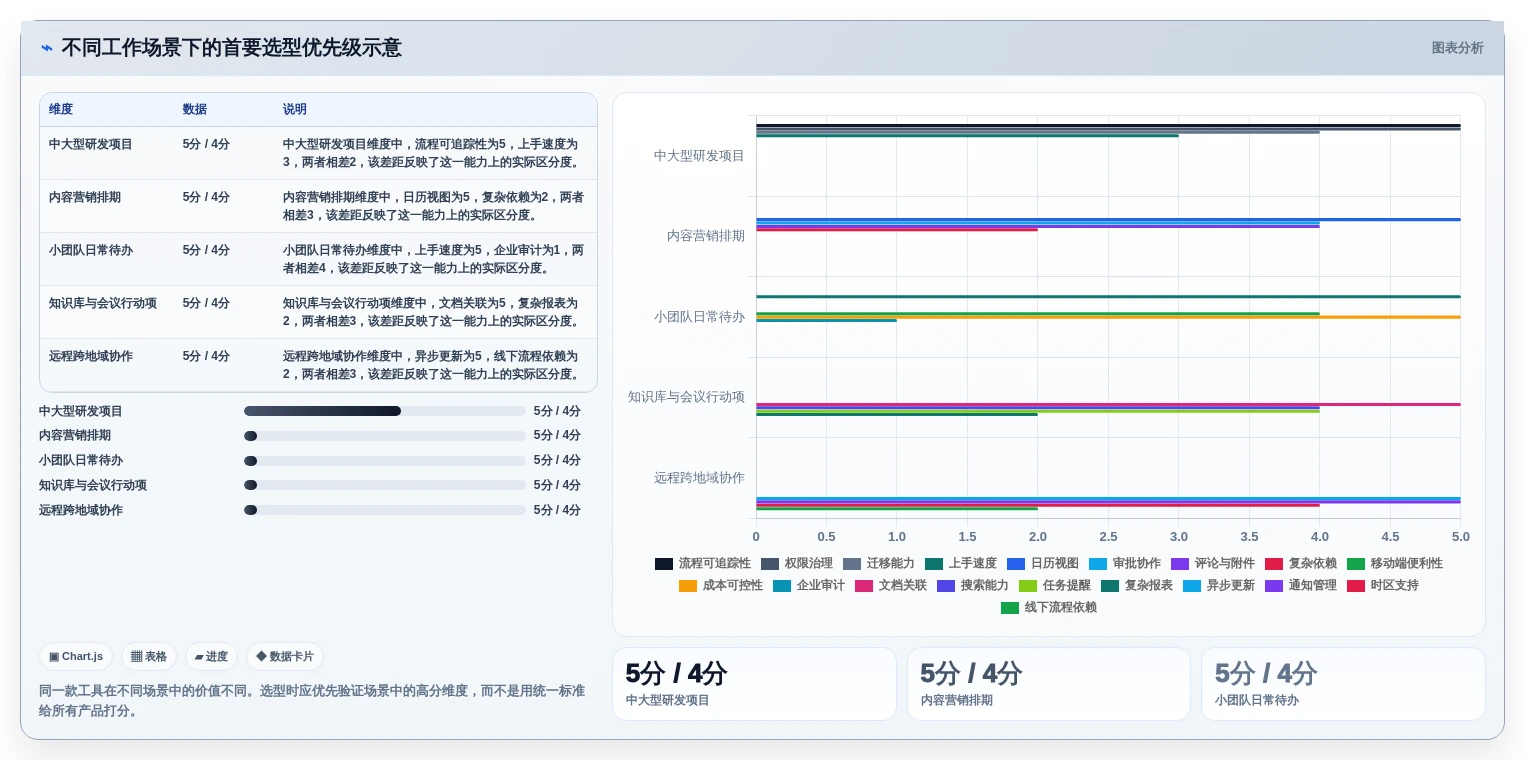Toggle the 成本可控性 legend entry
Viewport: 1525px width, 760px height.
[x=721, y=586]
